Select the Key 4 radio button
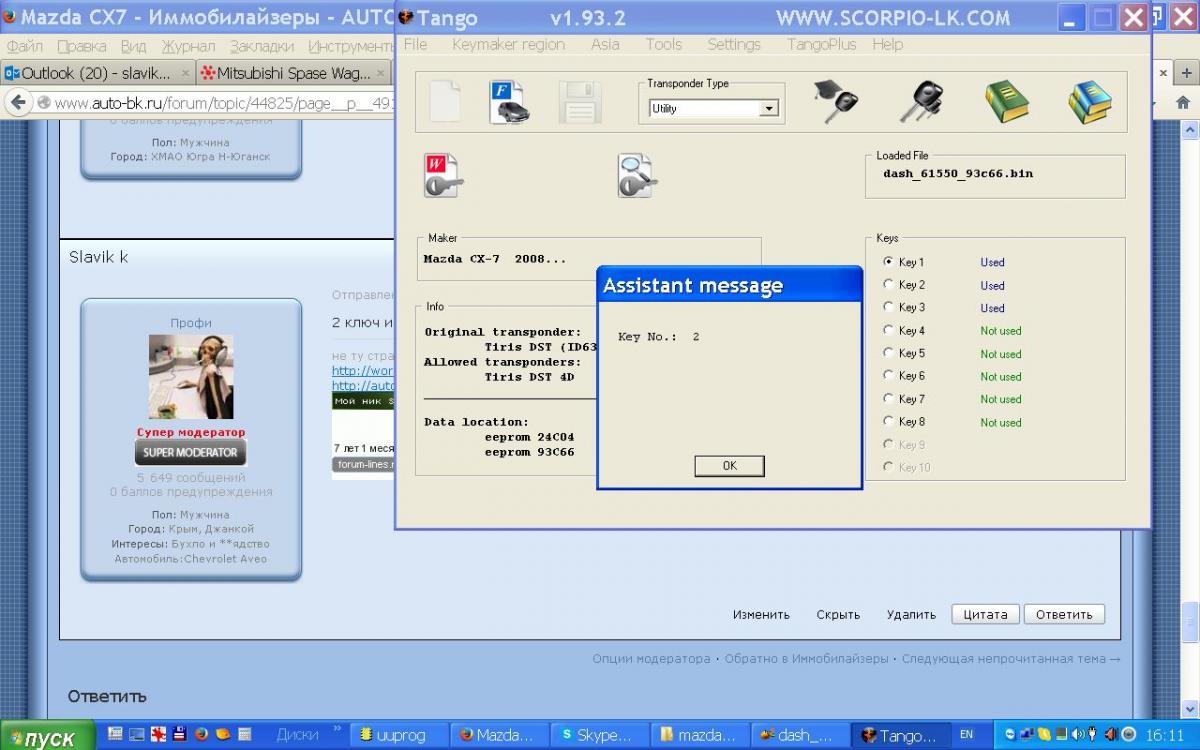 [x=888, y=330]
